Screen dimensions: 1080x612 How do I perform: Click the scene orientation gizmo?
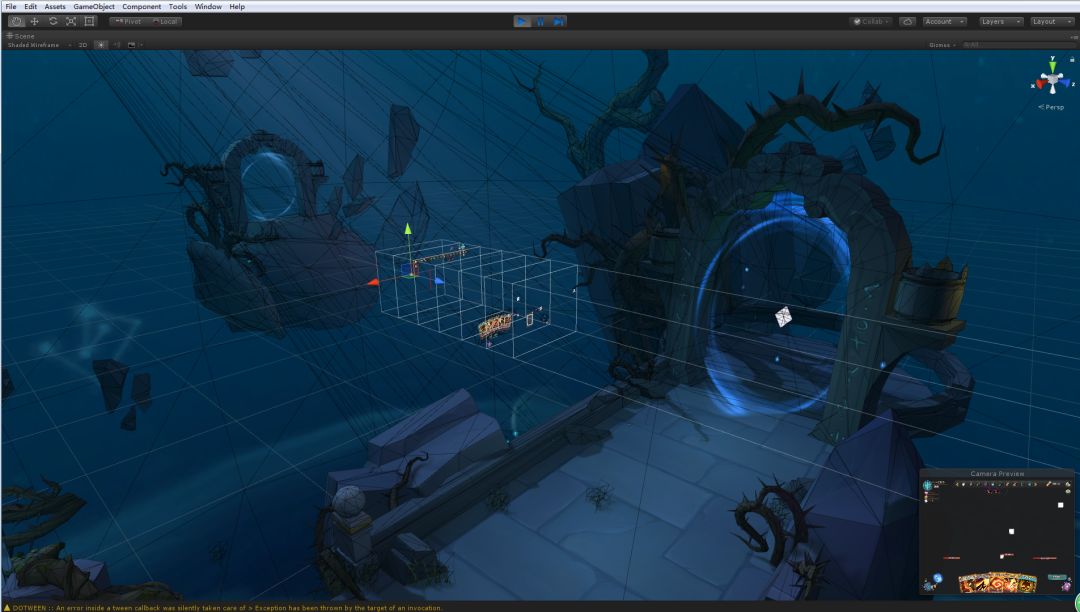point(1051,79)
